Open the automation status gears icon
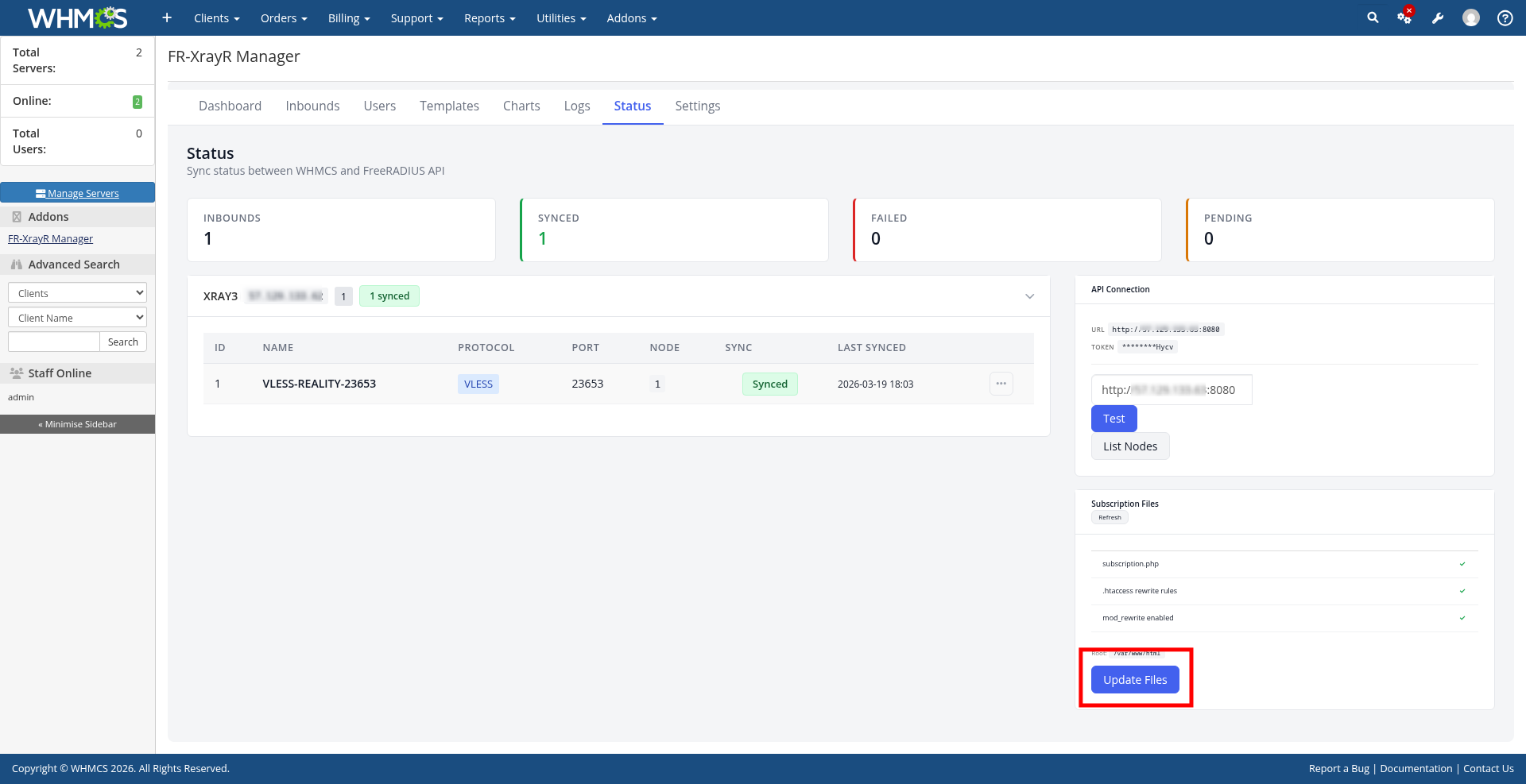This screenshot has height=784, width=1526. [1404, 17]
